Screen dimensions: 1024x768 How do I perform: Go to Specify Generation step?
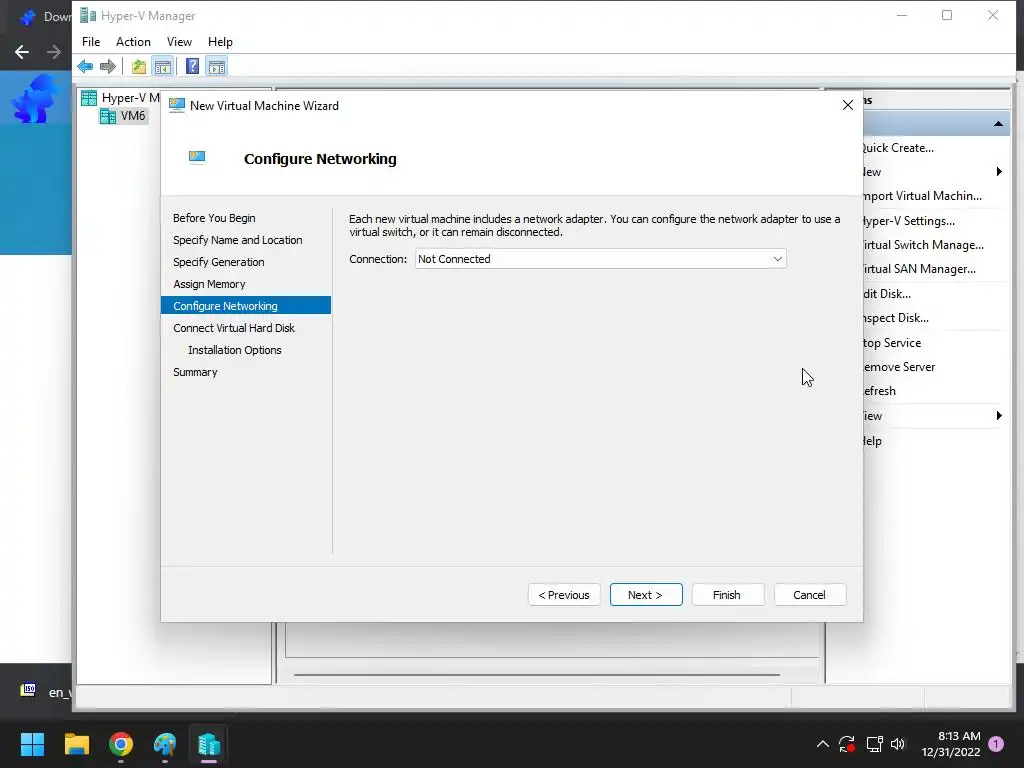pos(219,262)
